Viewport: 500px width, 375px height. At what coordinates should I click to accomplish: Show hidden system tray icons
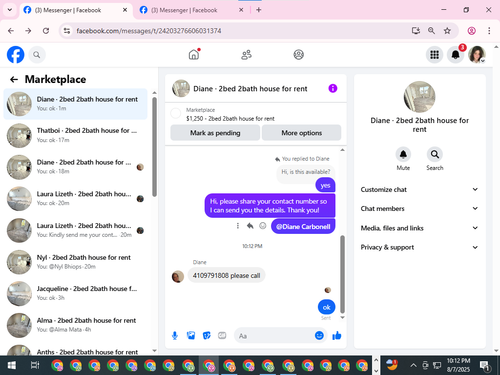coord(413,365)
